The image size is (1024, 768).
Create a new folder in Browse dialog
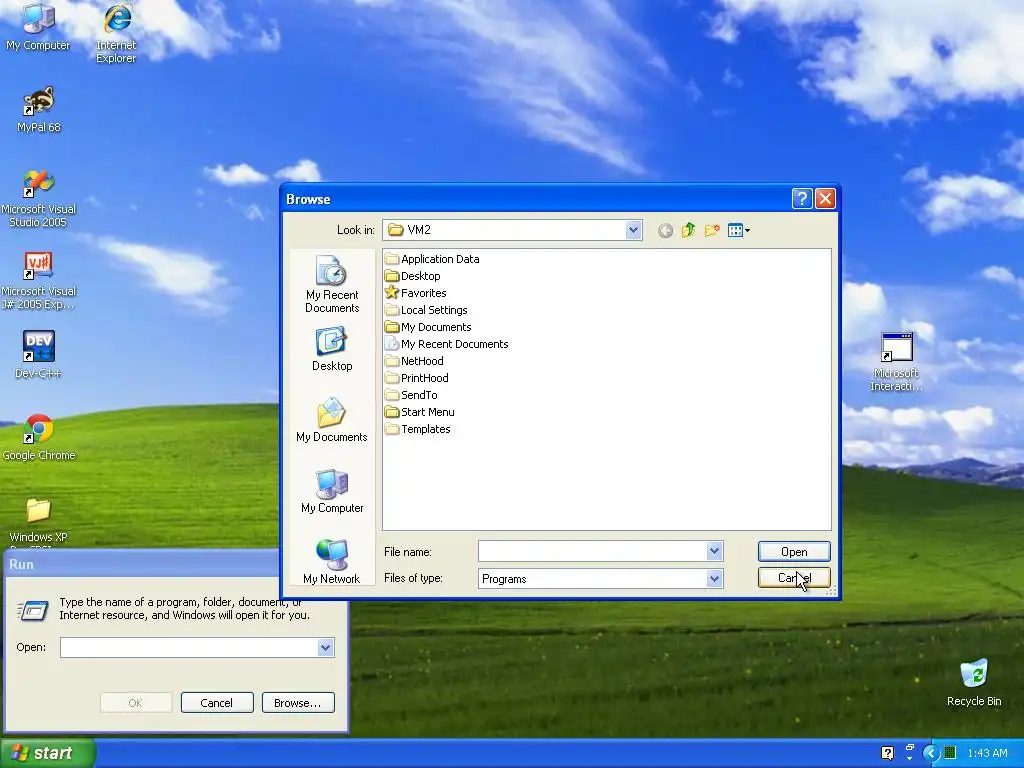pos(712,231)
